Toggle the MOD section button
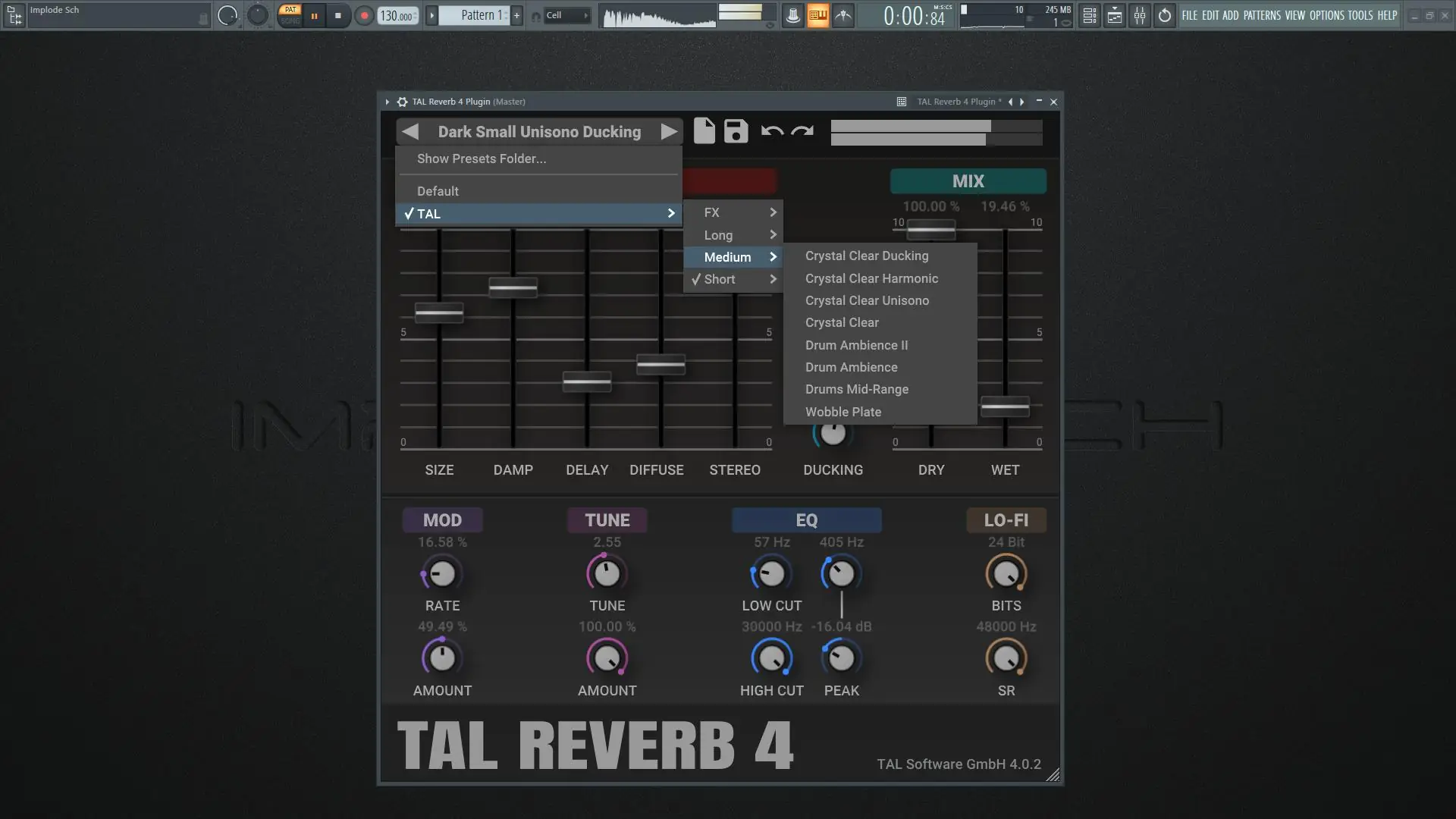The image size is (1456, 819). [442, 520]
